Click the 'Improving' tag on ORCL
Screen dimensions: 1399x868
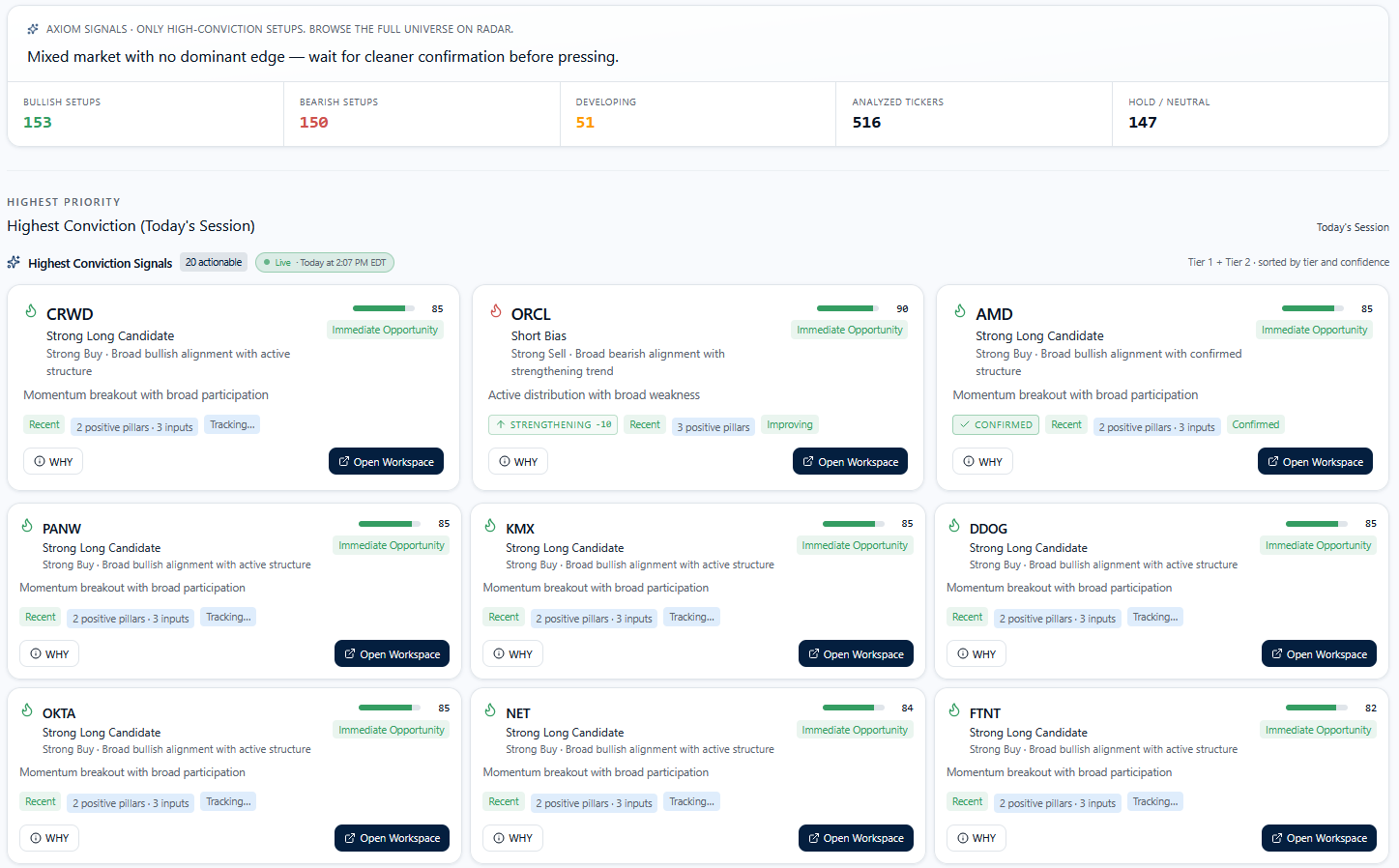coord(790,424)
